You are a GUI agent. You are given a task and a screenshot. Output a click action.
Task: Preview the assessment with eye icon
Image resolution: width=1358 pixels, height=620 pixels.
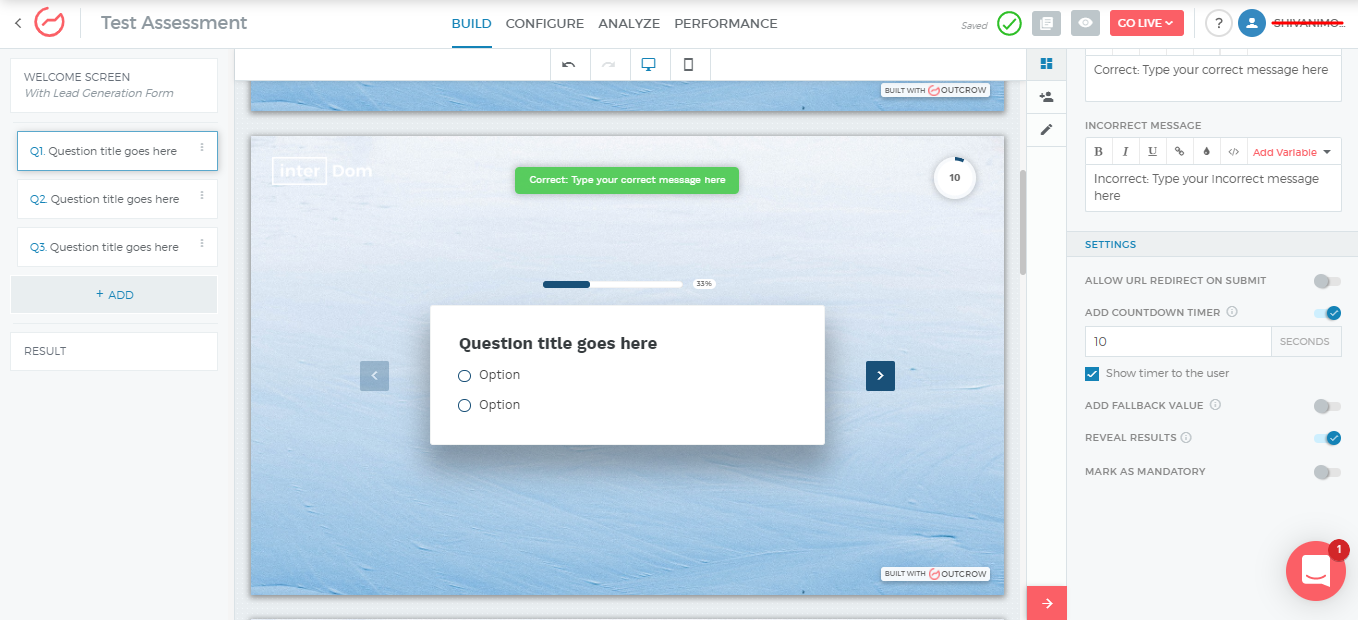[1085, 23]
